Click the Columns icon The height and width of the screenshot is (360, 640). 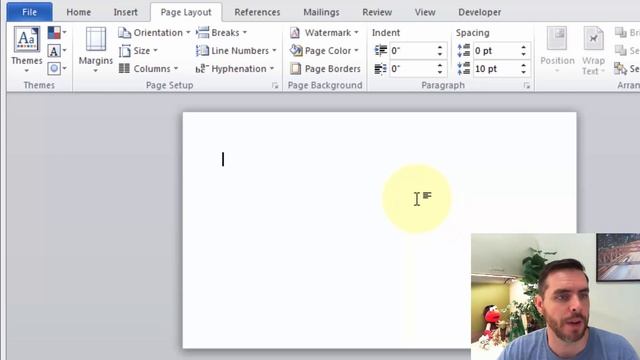(x=124, y=68)
